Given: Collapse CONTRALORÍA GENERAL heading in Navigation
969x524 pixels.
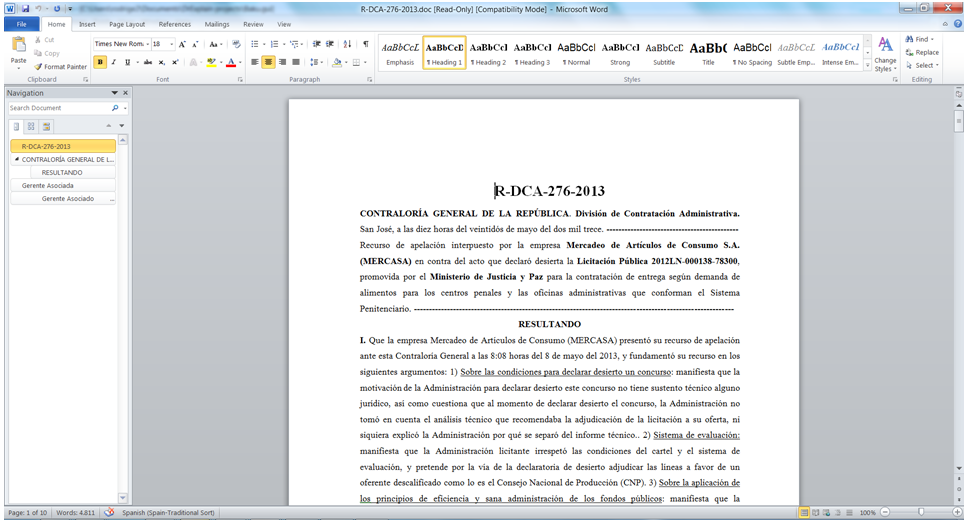Looking at the screenshot, I should [x=17, y=159].
